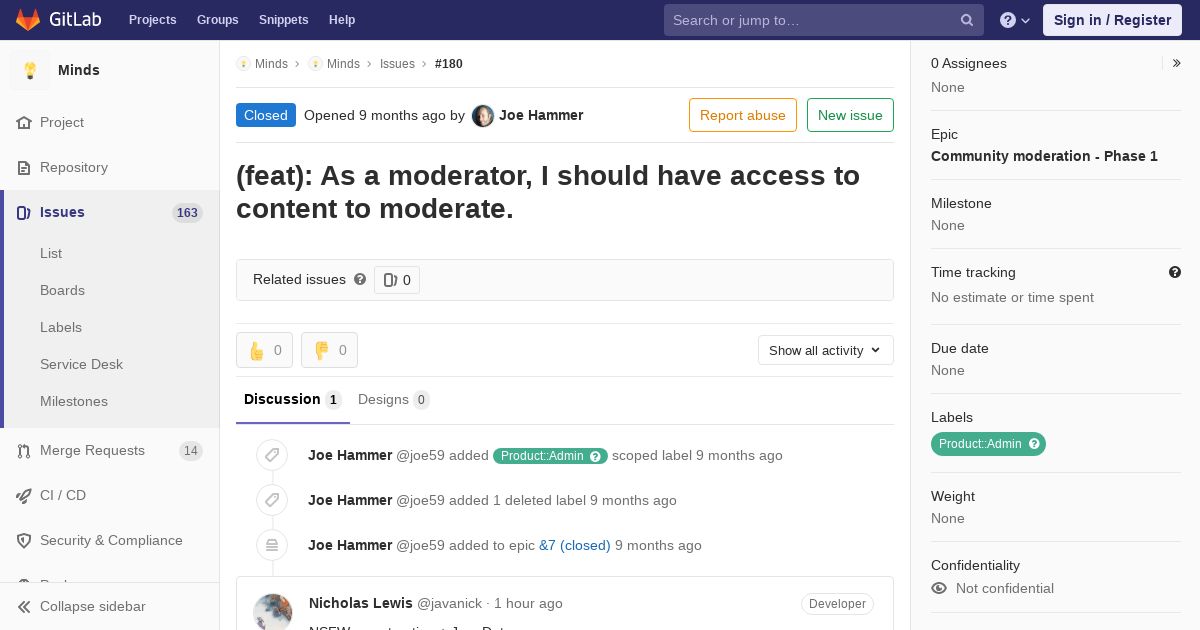The image size is (1200, 630).
Task: Click the '0 Assignees' sidebar heading
Action: pyautogui.click(x=969, y=63)
